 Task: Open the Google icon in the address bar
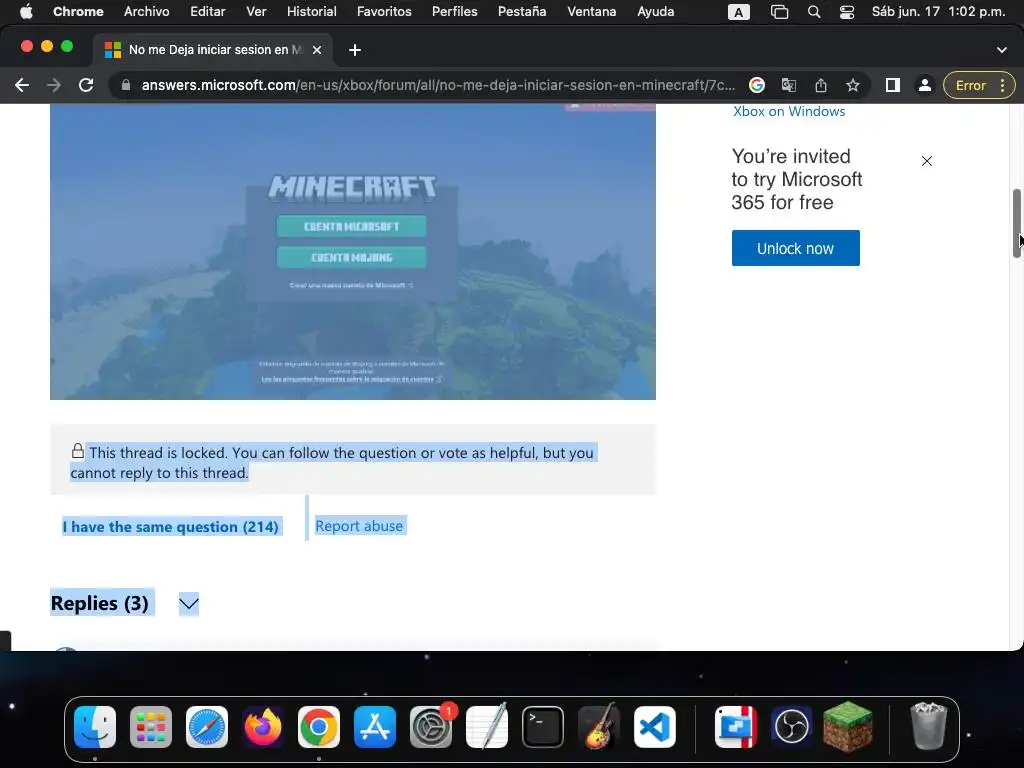[756, 86]
